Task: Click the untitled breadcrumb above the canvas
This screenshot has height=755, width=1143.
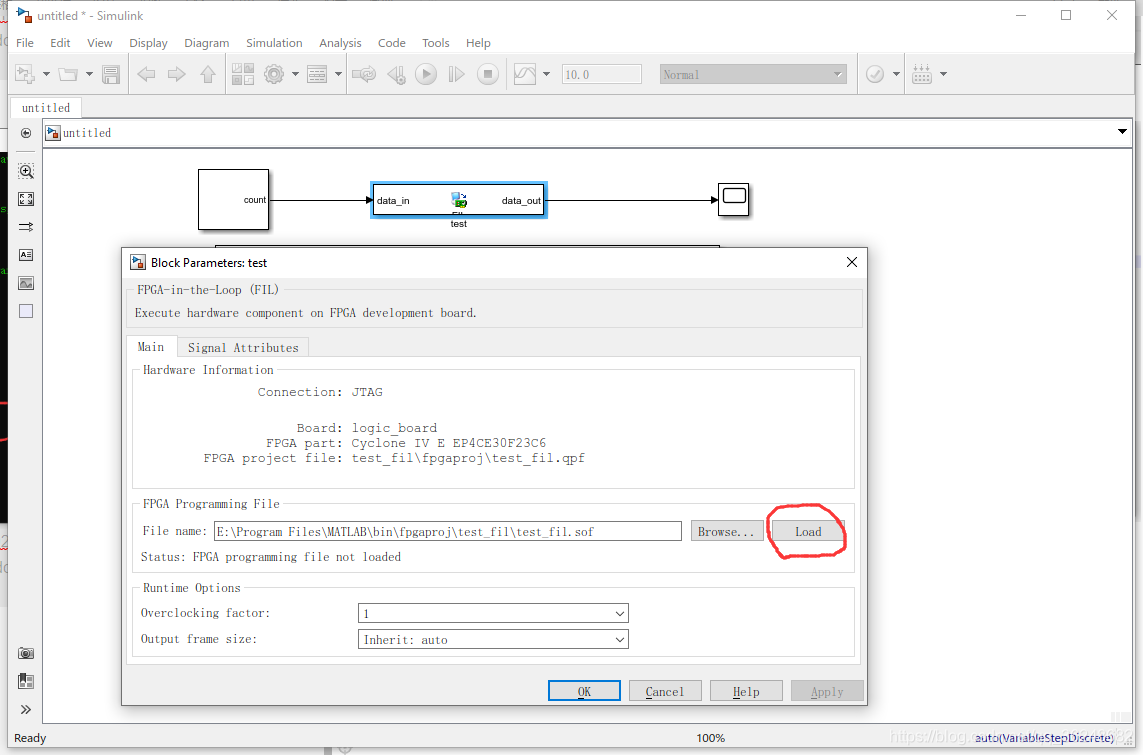Action: click(x=88, y=131)
